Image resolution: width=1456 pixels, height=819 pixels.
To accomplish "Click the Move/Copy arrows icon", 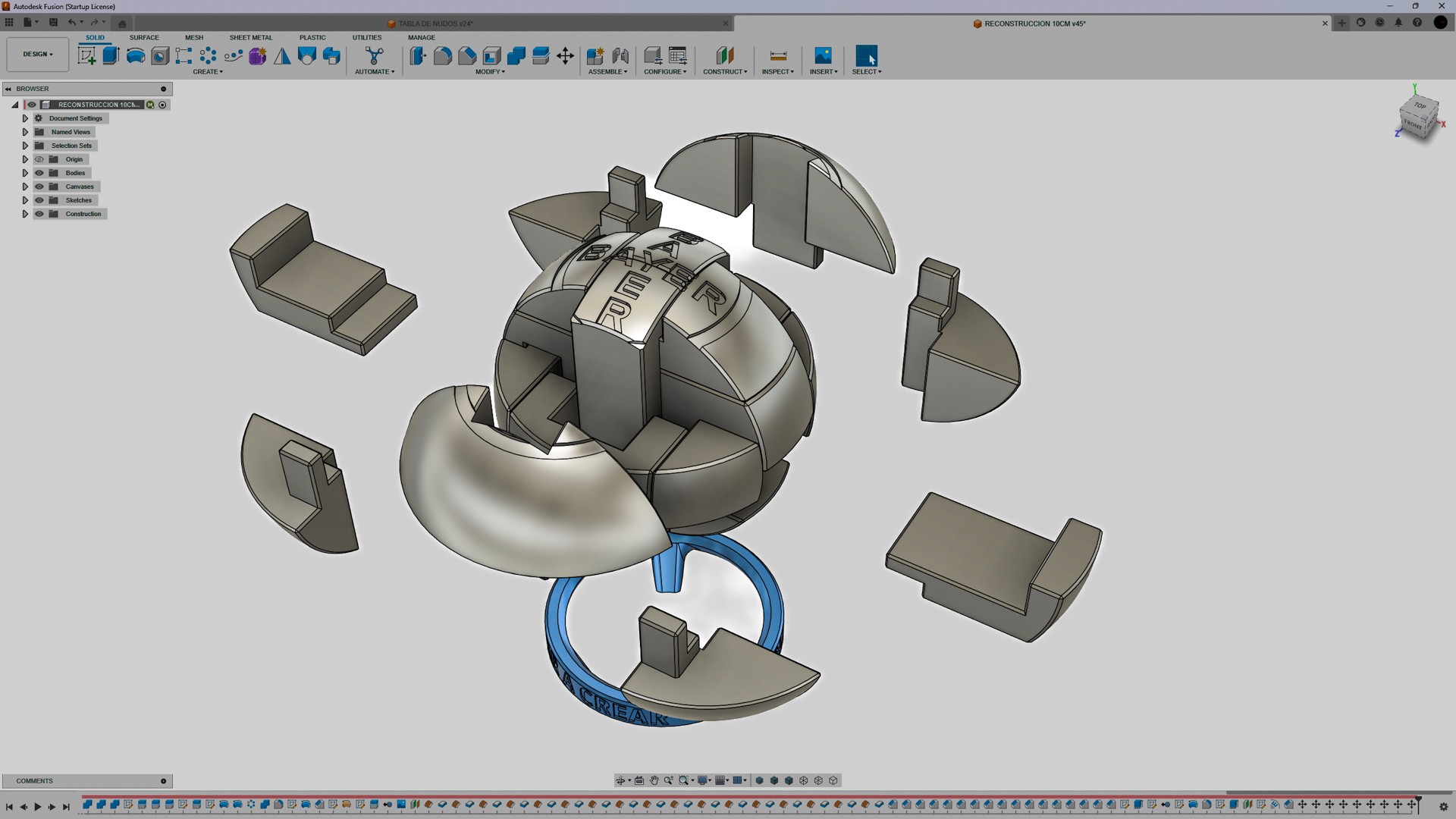I will [565, 55].
